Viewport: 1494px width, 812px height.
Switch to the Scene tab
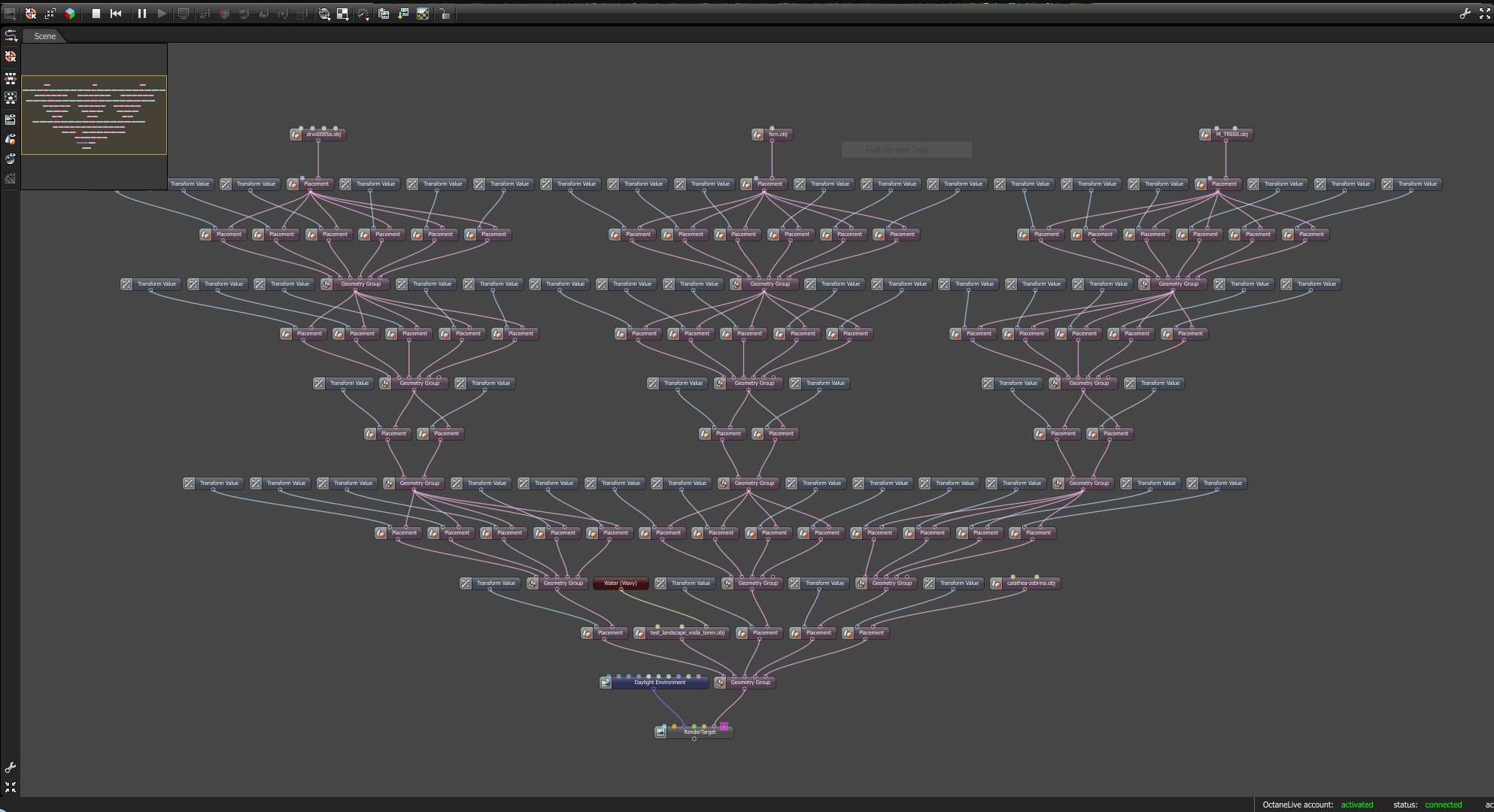click(44, 36)
